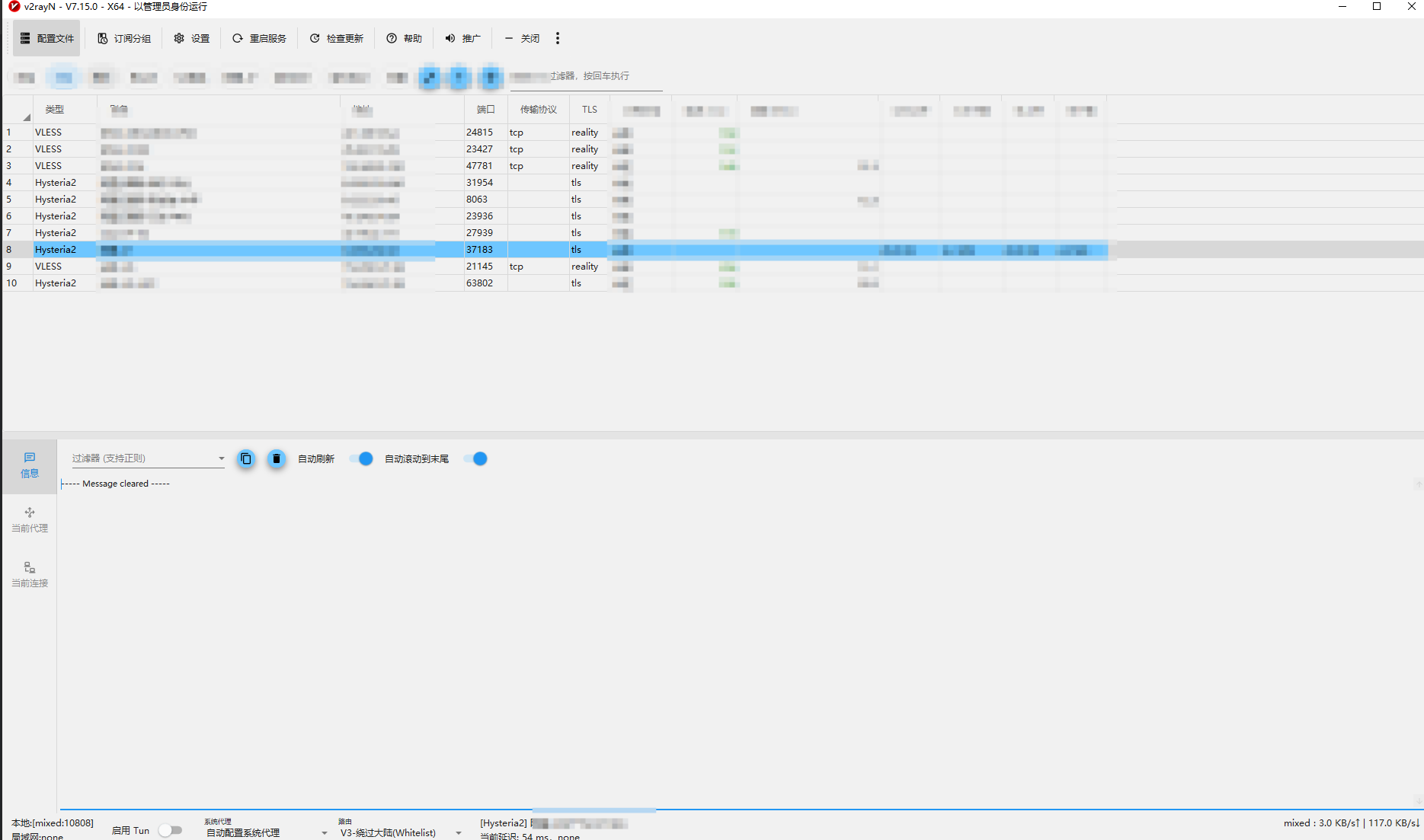
Task: Click the 关闭 button in the toolbar
Action: [x=523, y=38]
